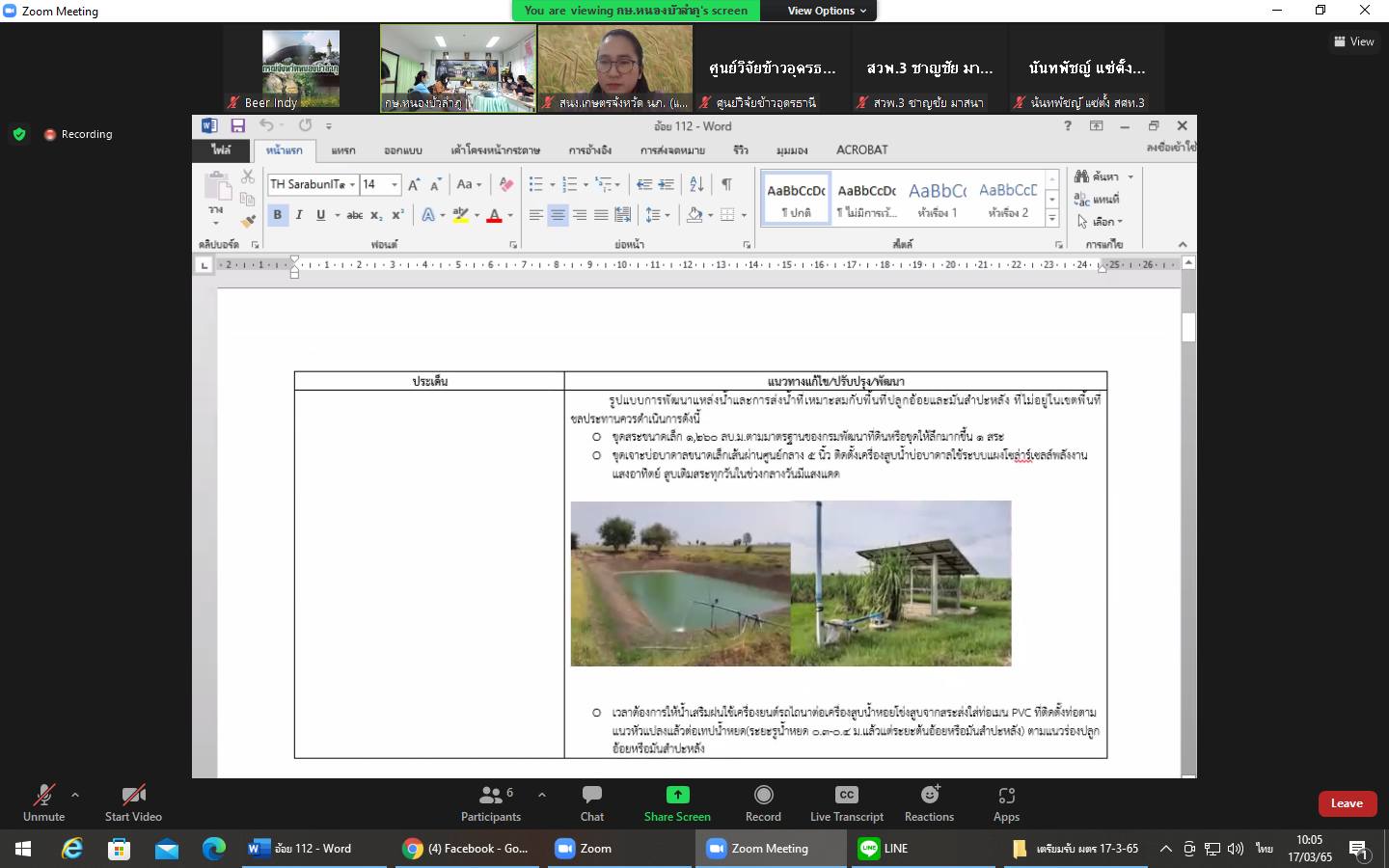
Task: Leave the meeting
Action: 1347,803
